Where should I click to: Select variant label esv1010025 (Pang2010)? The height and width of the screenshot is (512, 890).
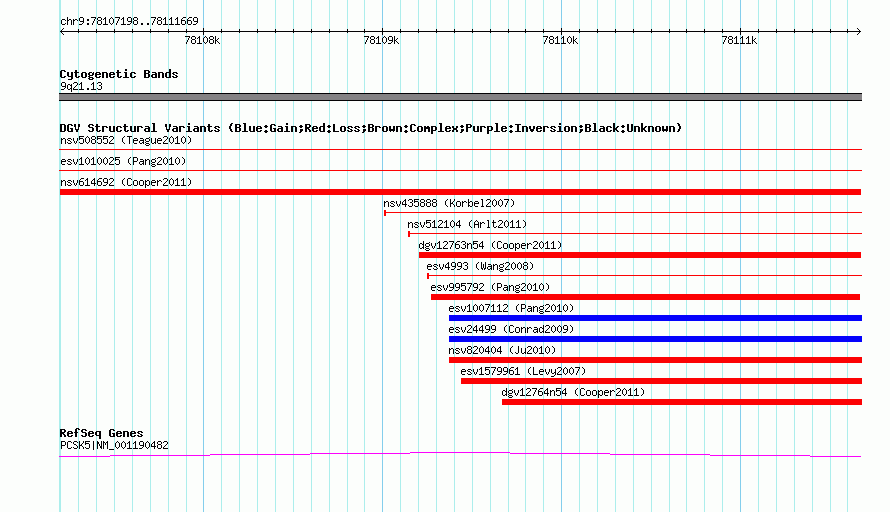pyautogui.click(x=123, y=161)
